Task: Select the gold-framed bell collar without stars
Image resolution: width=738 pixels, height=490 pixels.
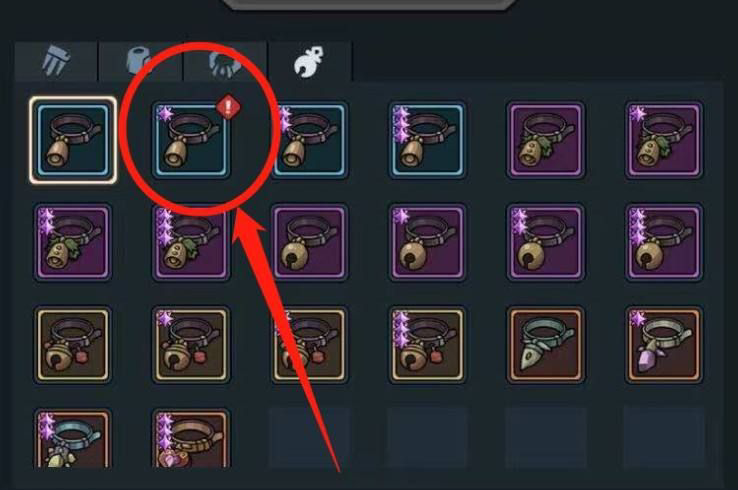Action: pyautogui.click(x=73, y=344)
